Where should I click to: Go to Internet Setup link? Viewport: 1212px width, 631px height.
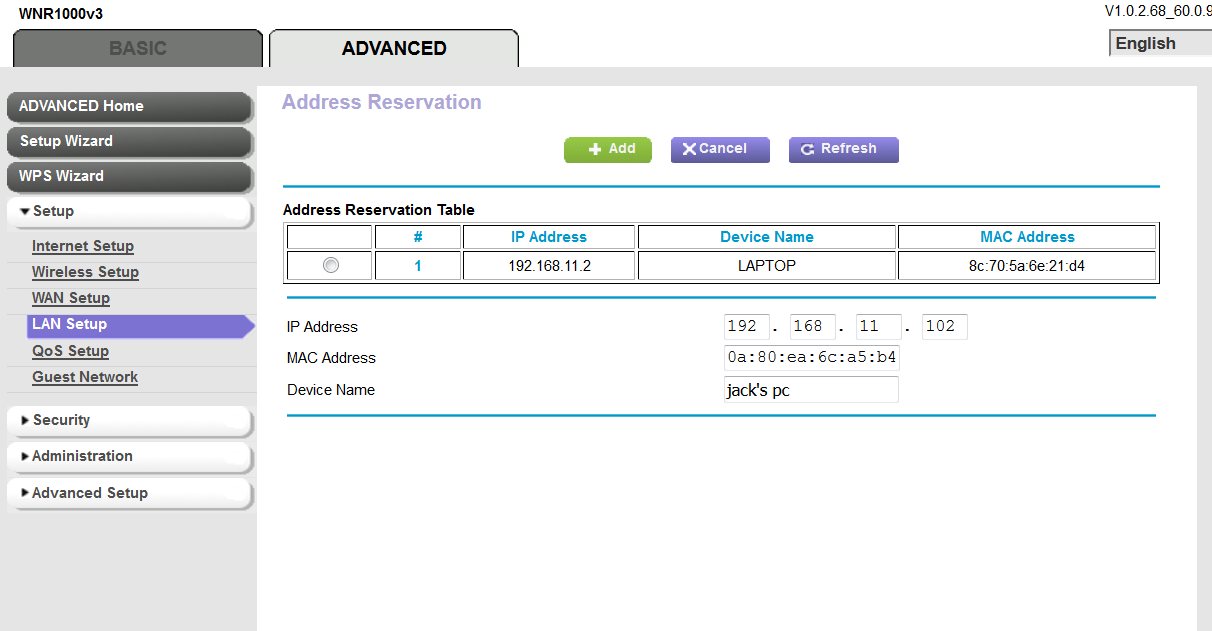(x=83, y=246)
